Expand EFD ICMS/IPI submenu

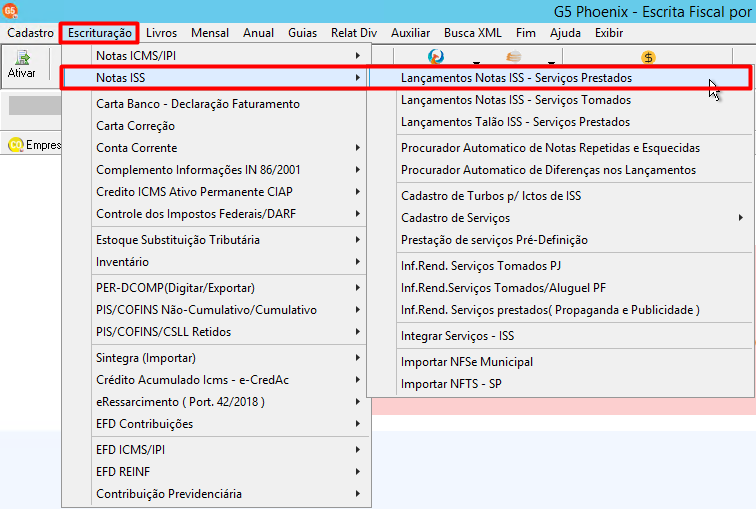(x=215, y=450)
